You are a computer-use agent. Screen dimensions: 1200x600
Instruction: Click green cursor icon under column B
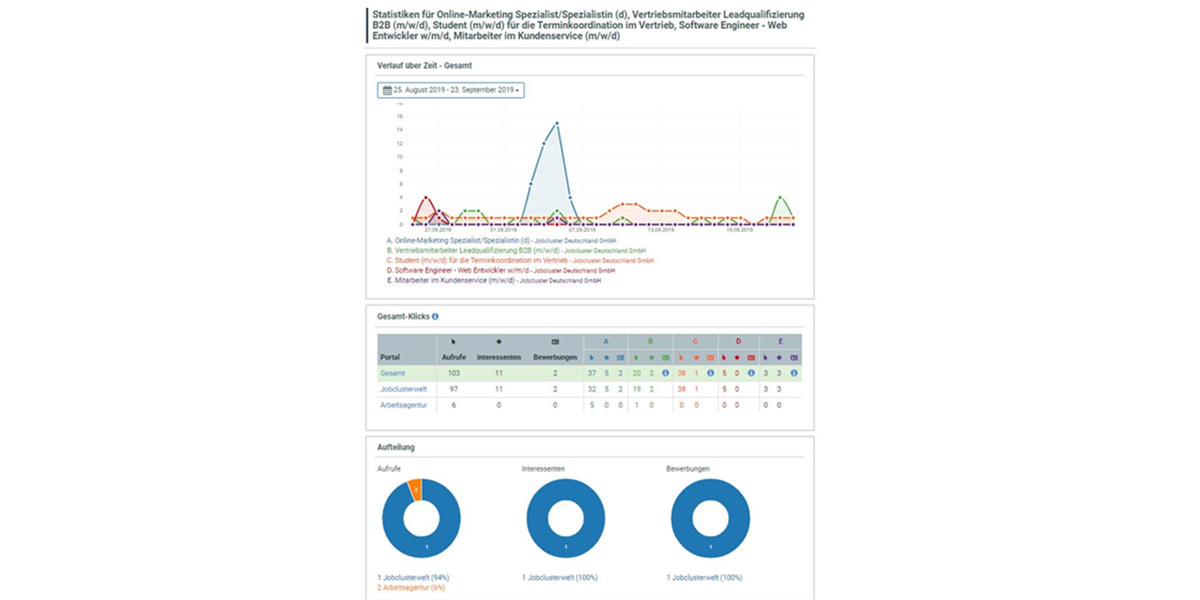click(x=636, y=357)
